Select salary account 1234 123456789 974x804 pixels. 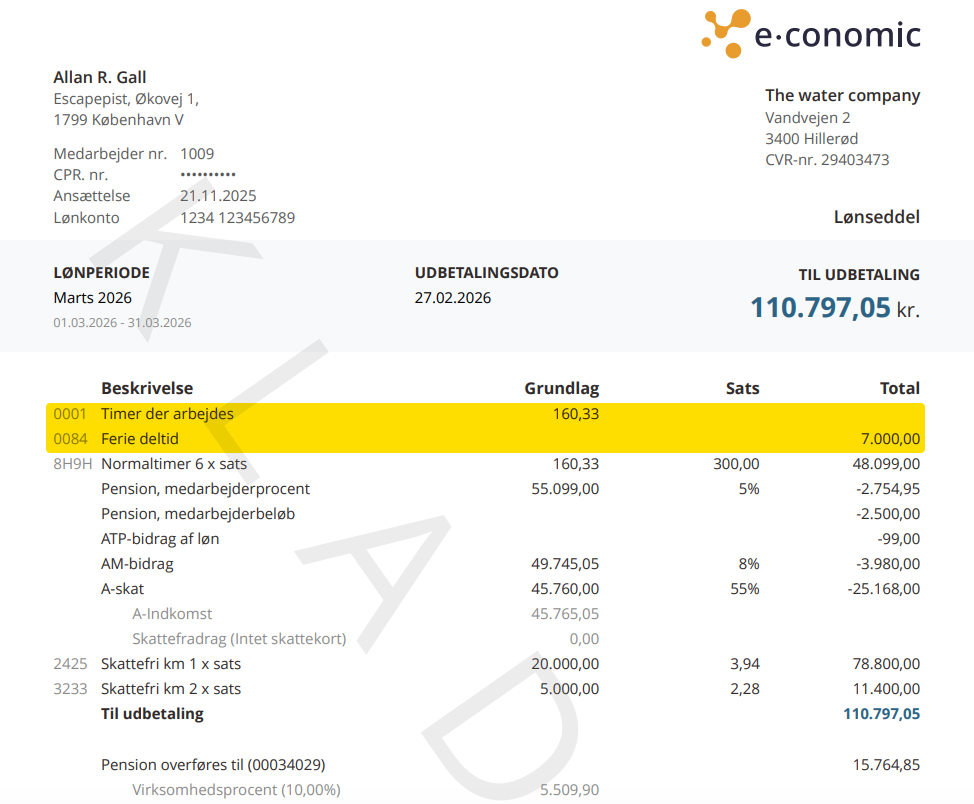[x=237, y=218]
